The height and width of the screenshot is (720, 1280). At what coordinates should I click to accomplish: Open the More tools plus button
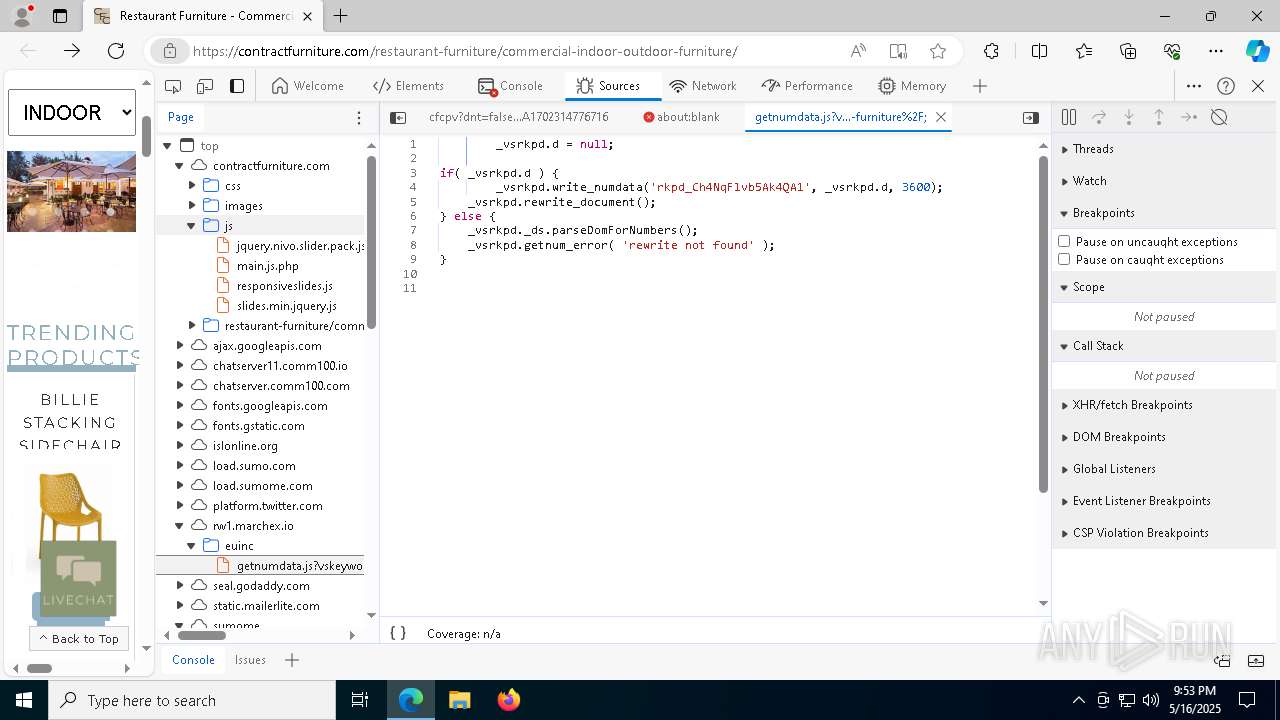[x=980, y=86]
